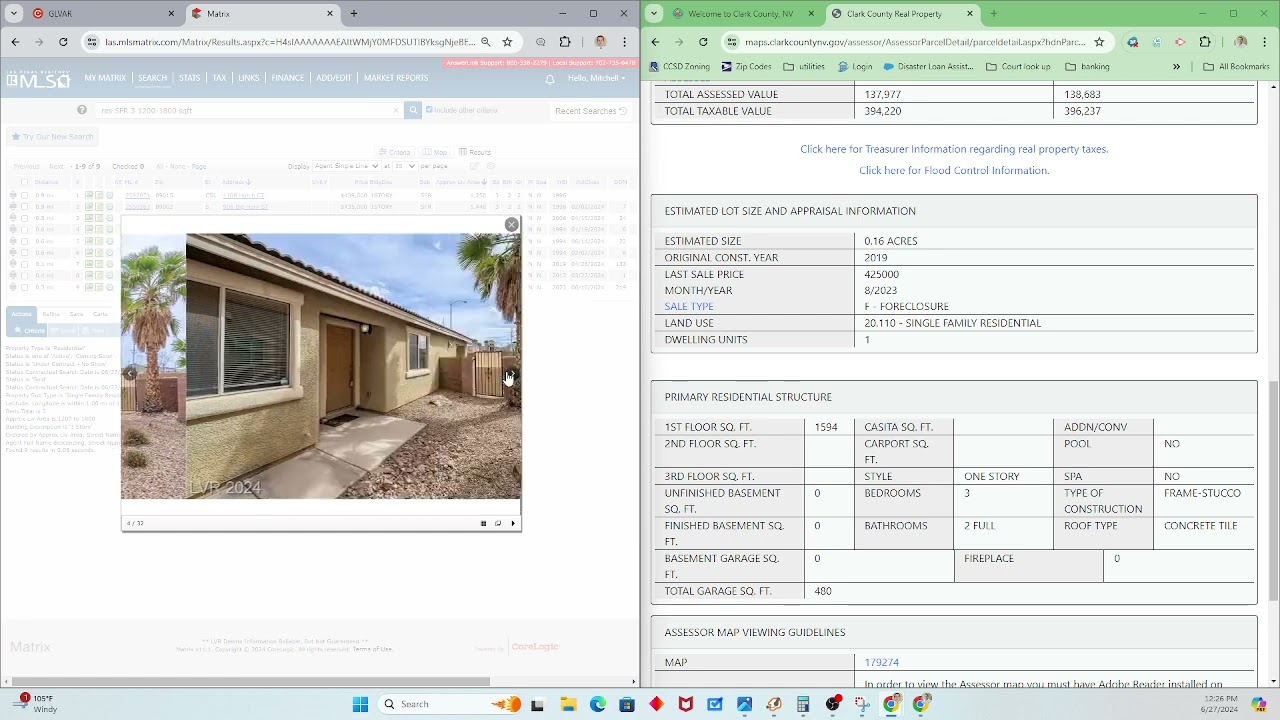Open photo icon for result row 1
This screenshot has height=720, width=1280.
89,195
